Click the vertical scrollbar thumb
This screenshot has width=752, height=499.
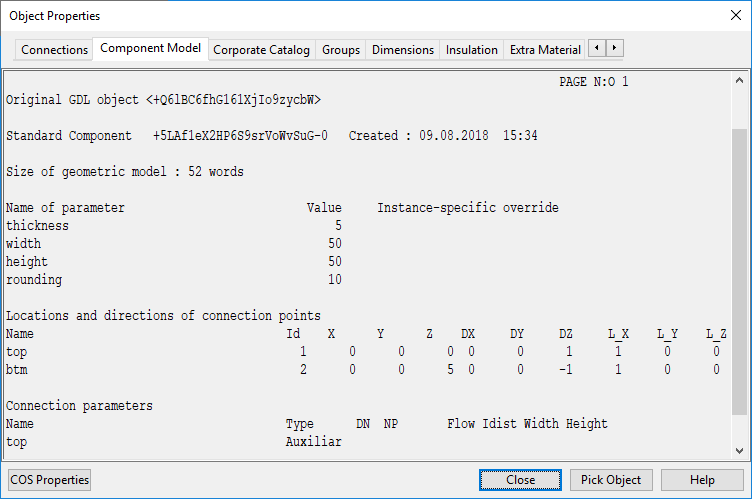coord(740,270)
